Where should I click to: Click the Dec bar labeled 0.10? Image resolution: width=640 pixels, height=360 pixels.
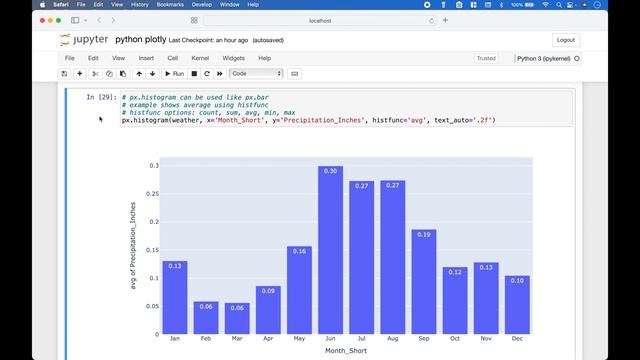[517, 304]
